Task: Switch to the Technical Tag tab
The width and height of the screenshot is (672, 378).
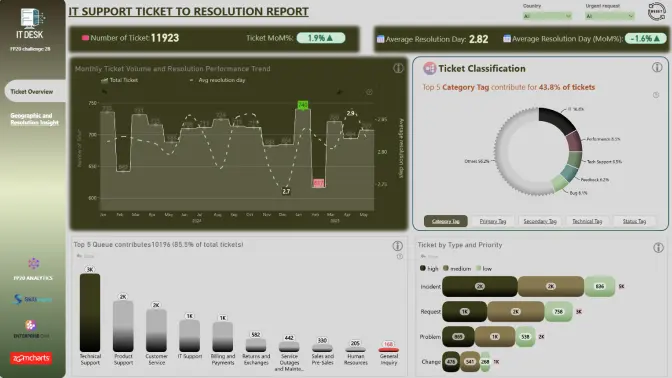Action: [587, 221]
